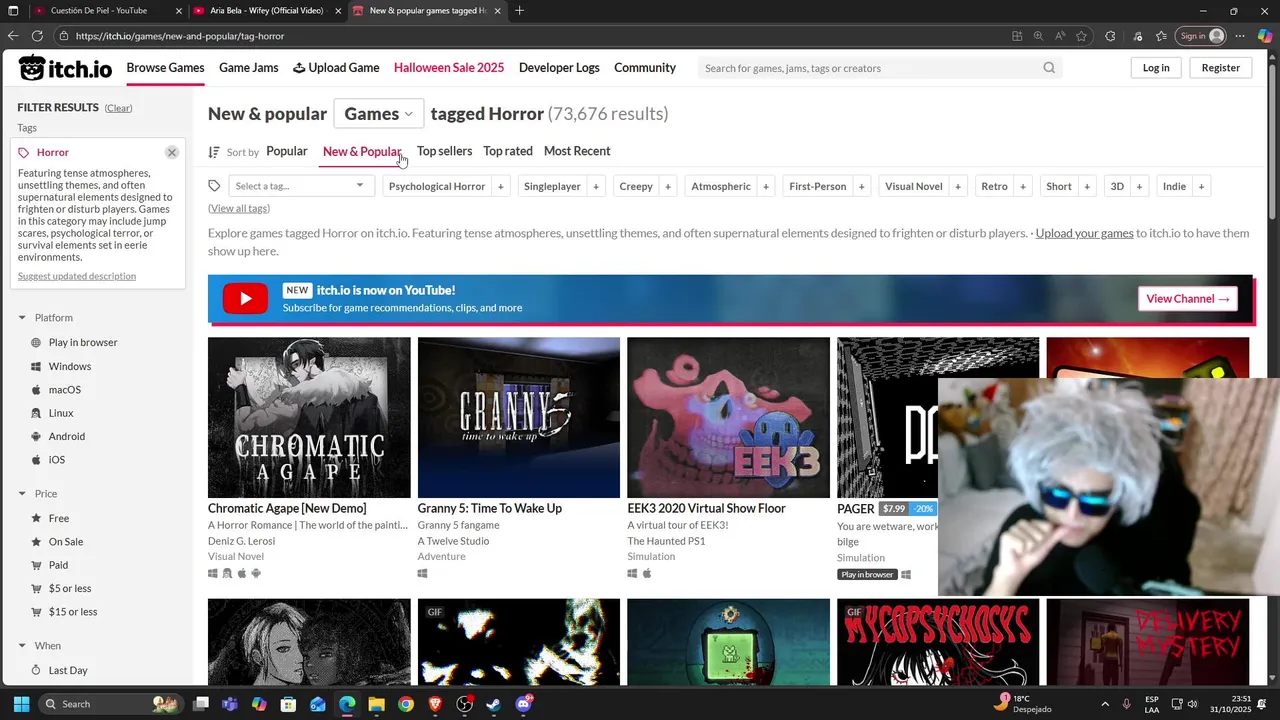The image size is (1280, 720).
Task: Open the Games category dropdown
Action: point(378,114)
